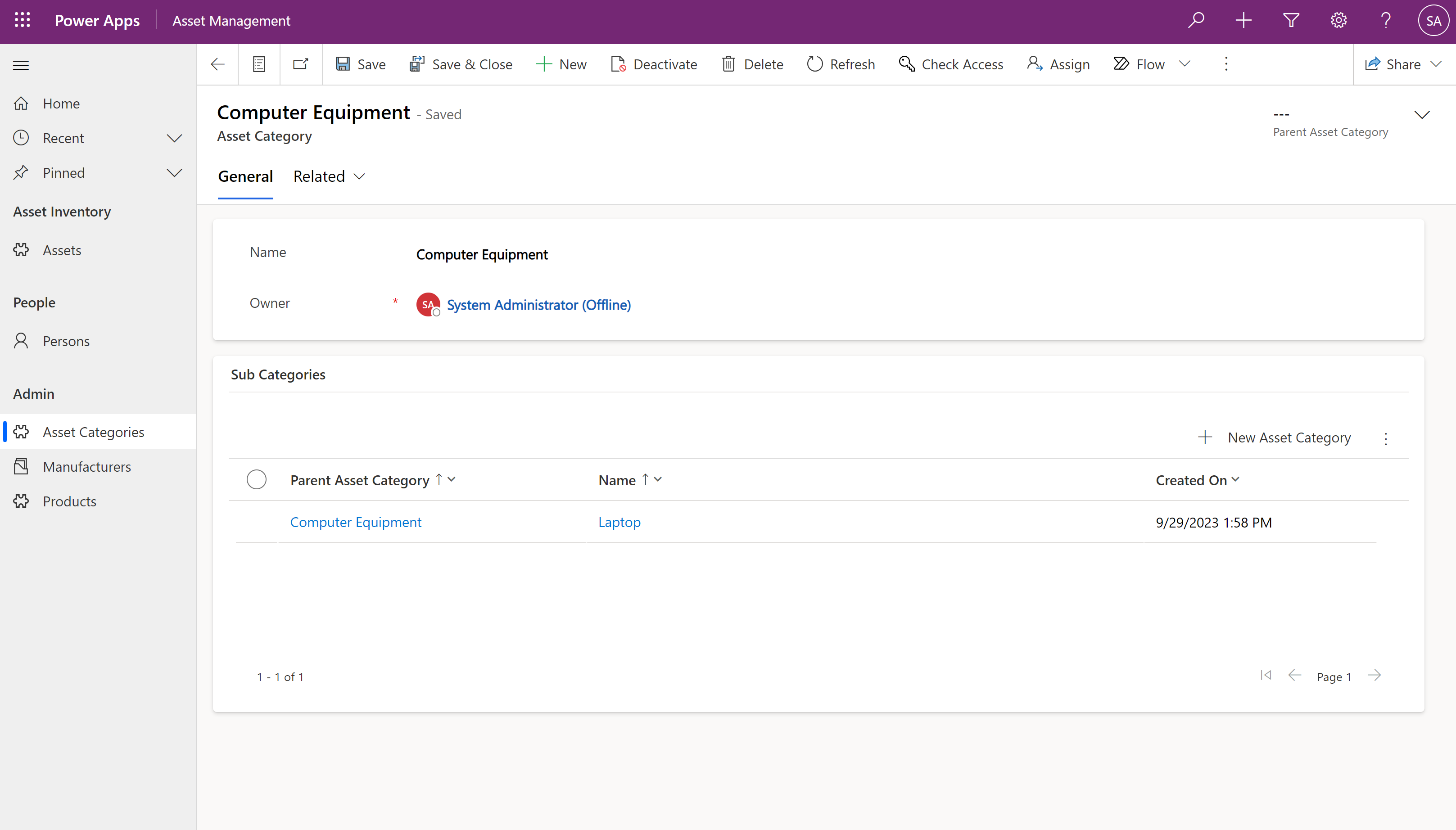Go to the previous page of subgrid
1456x830 pixels.
1295,676
